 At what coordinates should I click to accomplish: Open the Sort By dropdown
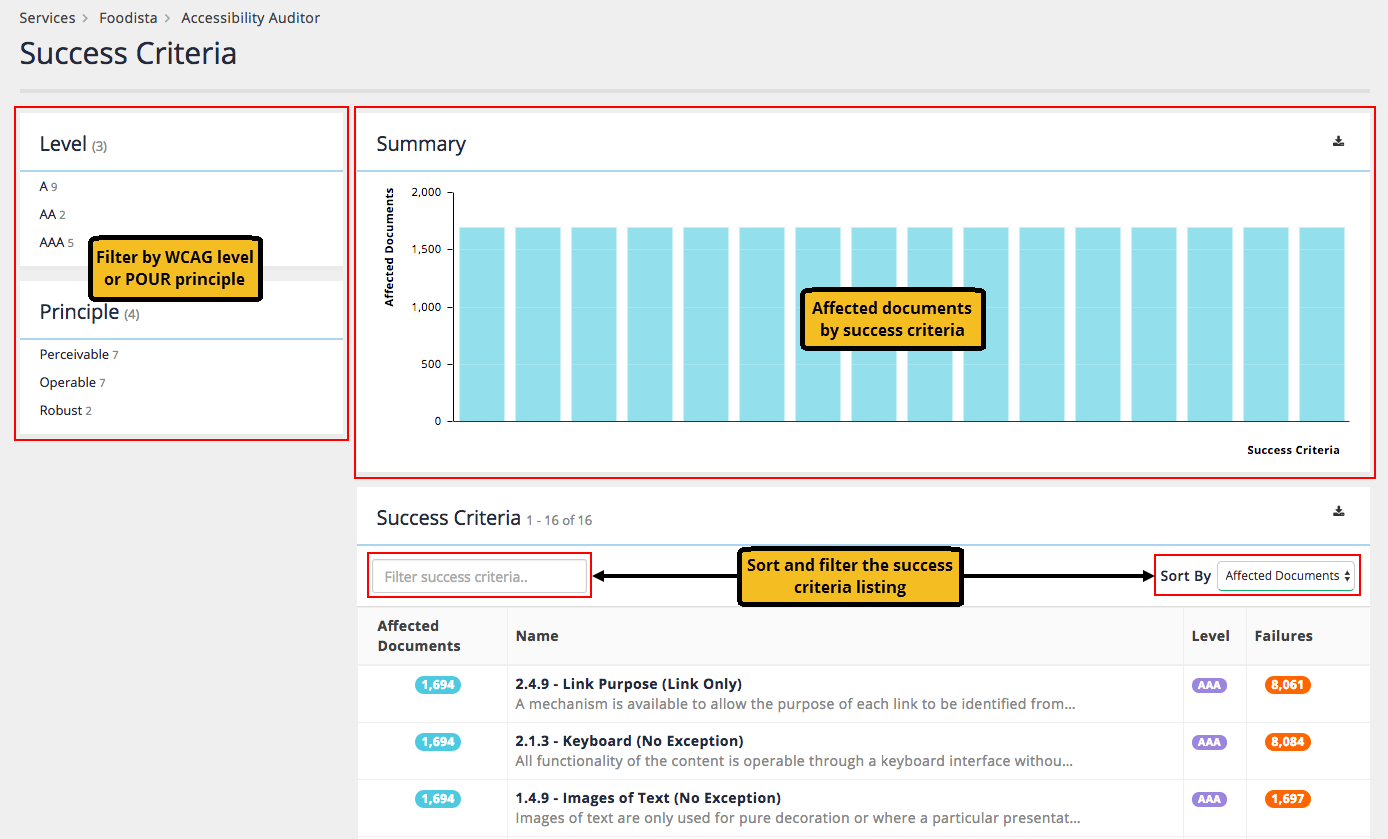pos(1285,576)
